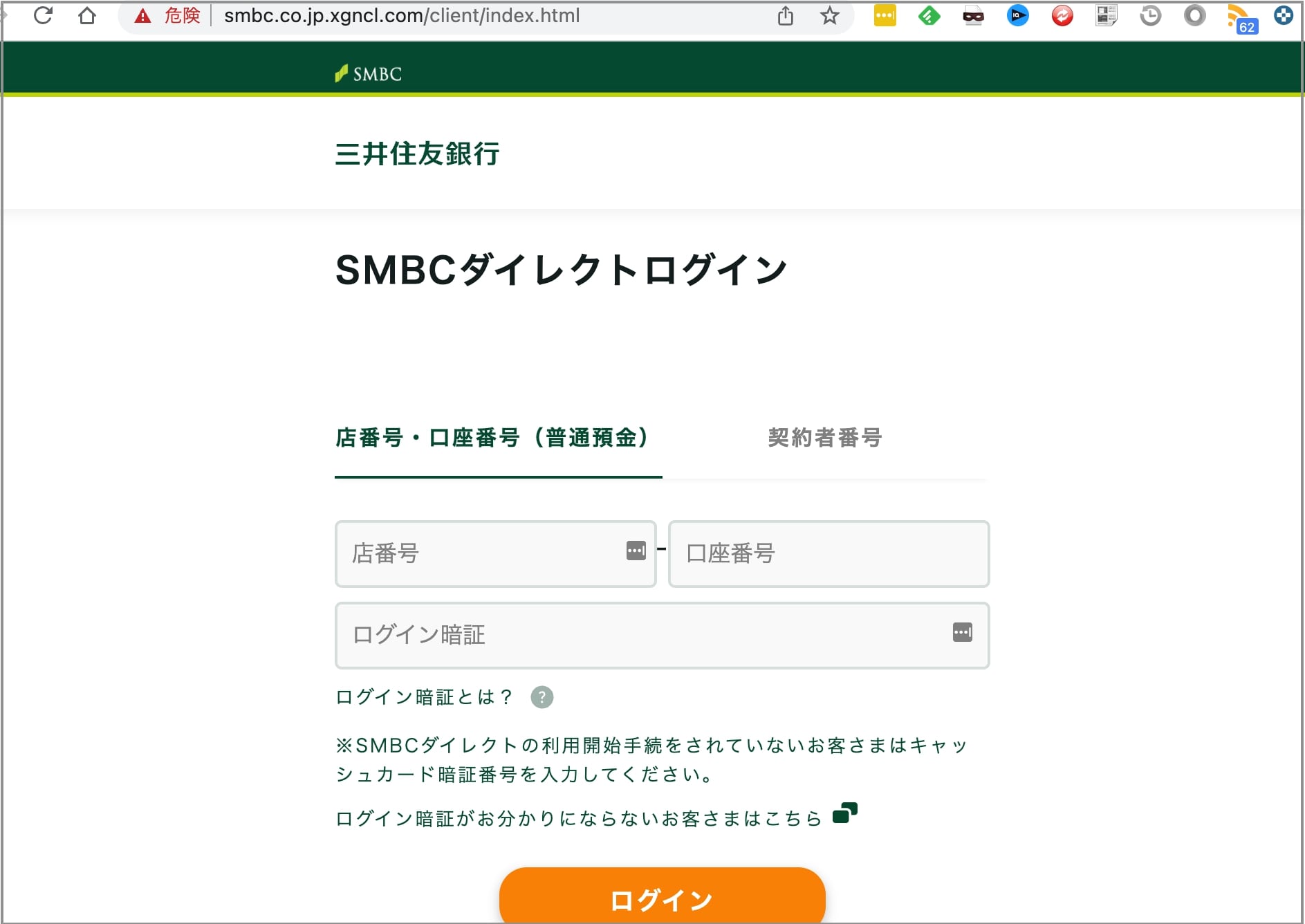Open the green Feedly extension icon
Image resolution: width=1305 pixels, height=924 pixels.
point(929,15)
